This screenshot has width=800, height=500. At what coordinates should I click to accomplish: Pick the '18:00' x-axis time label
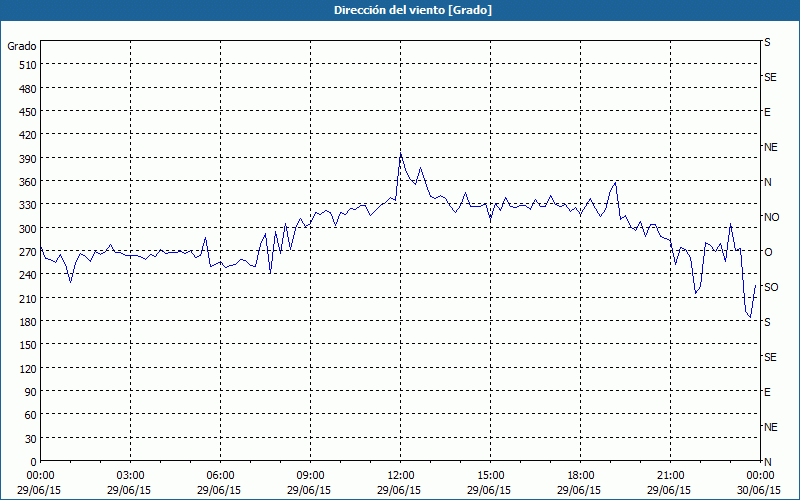pyautogui.click(x=580, y=476)
